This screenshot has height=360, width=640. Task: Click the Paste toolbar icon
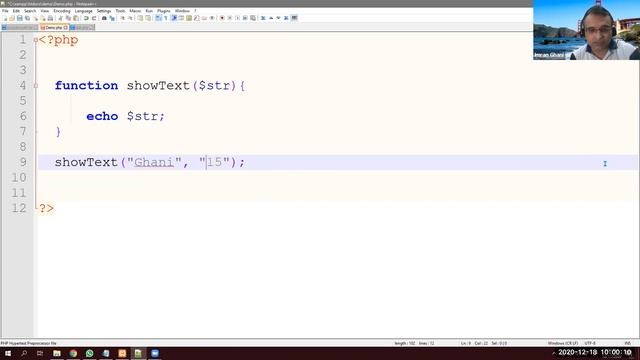pos(76,18)
